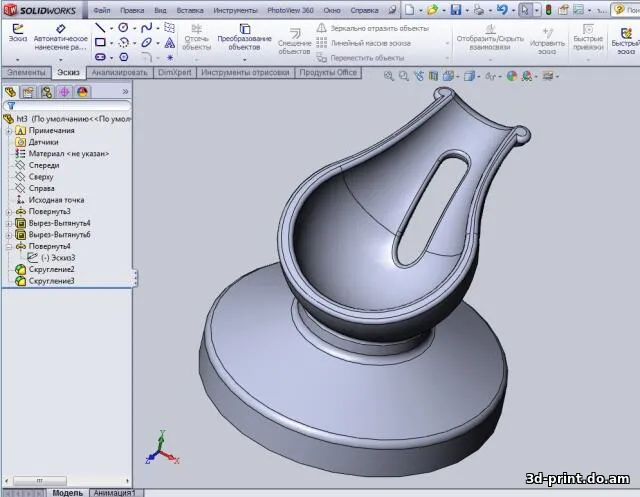Switch to the DimXpert tab
Image resolution: width=640 pixels, height=497 pixels.
point(175,73)
